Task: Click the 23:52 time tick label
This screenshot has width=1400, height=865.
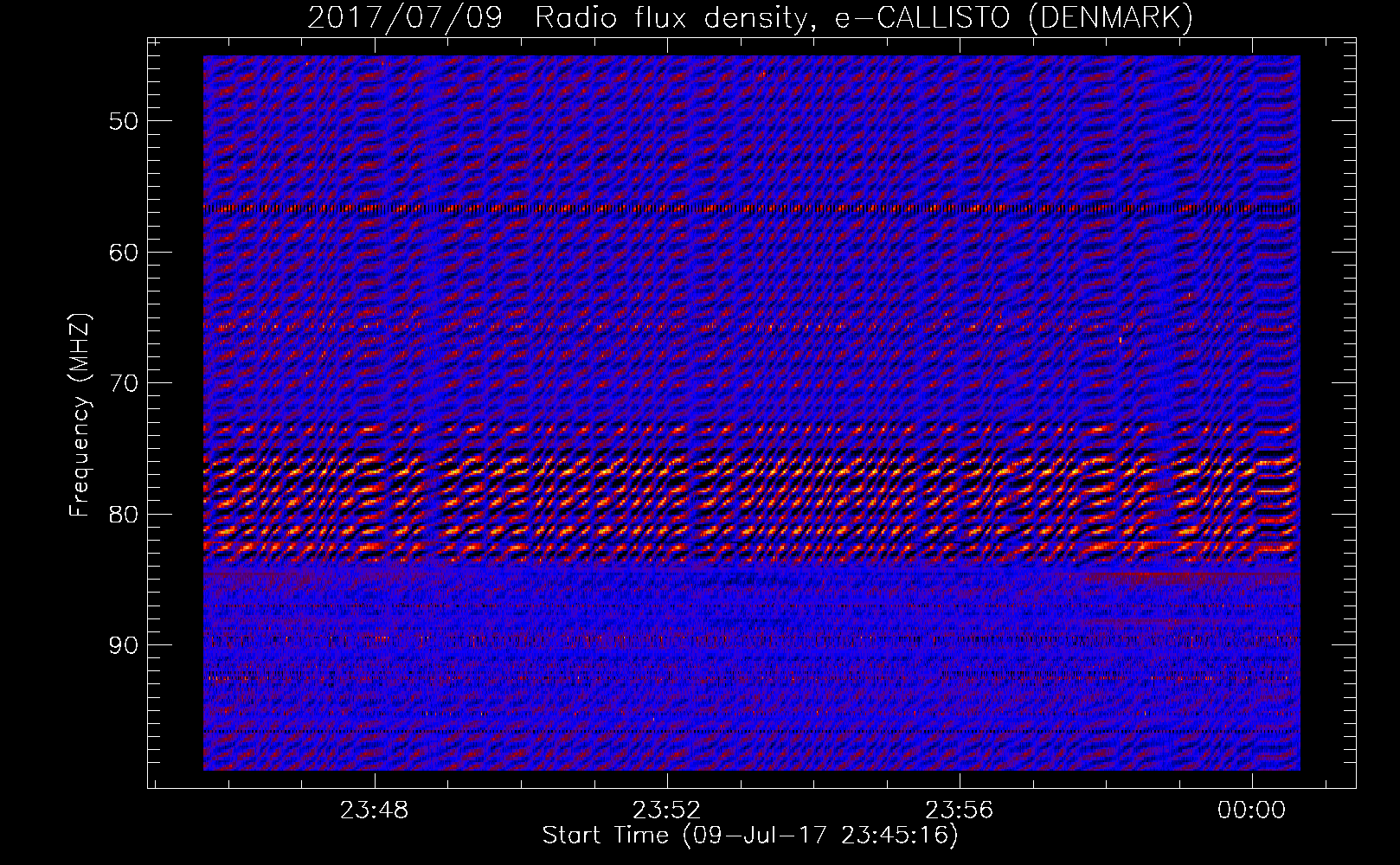Action: point(666,811)
